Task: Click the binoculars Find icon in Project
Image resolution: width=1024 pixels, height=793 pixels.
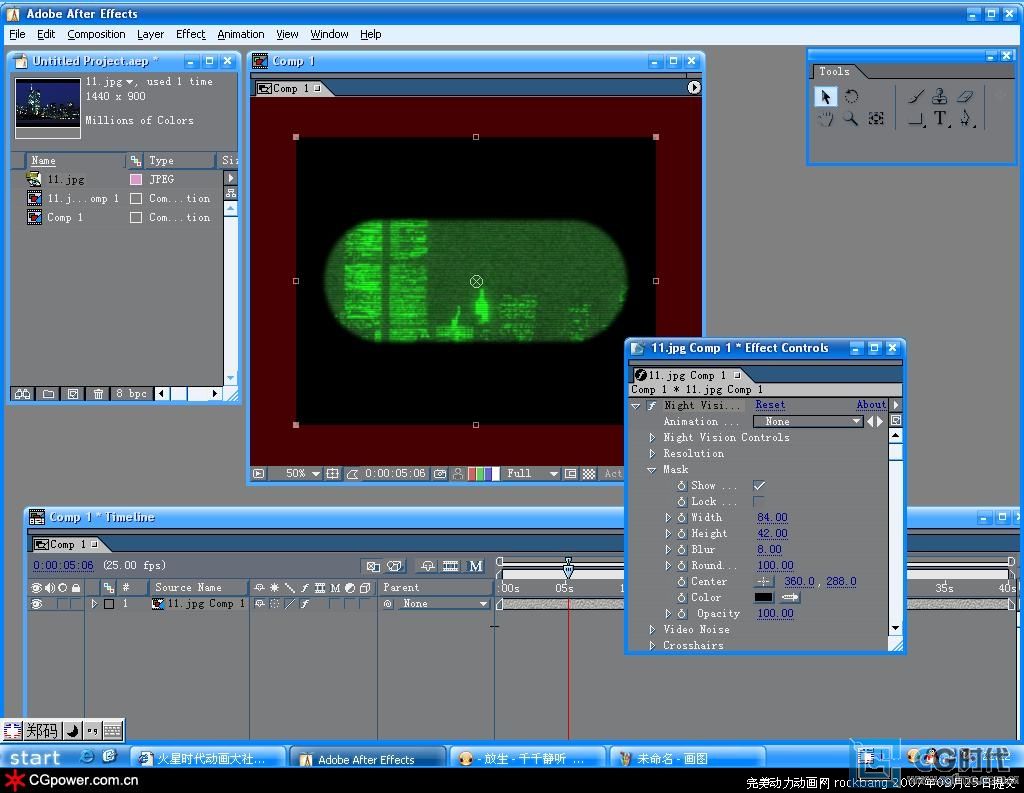Action: tap(23, 394)
